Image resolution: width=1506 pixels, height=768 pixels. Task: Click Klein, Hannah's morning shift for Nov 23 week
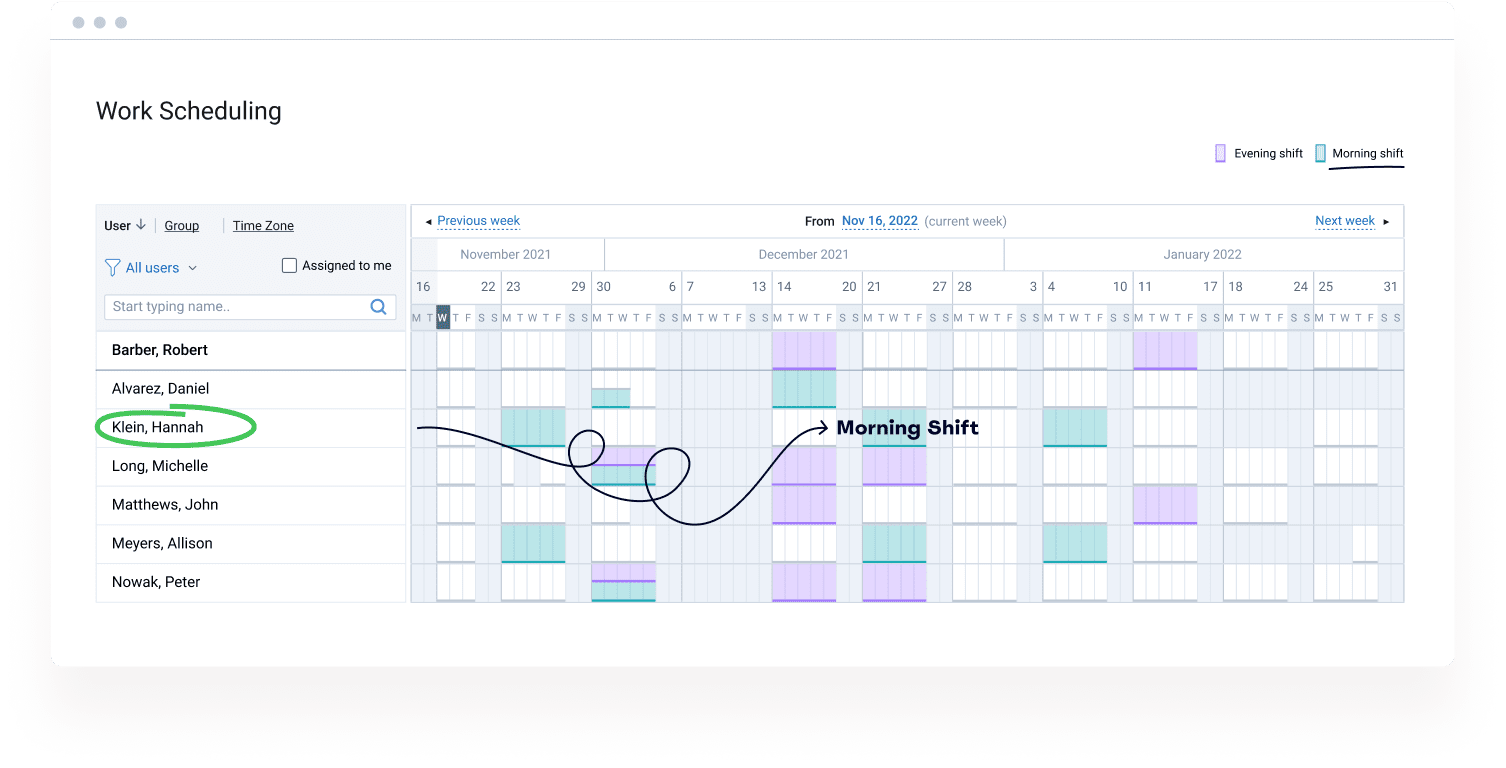click(533, 427)
